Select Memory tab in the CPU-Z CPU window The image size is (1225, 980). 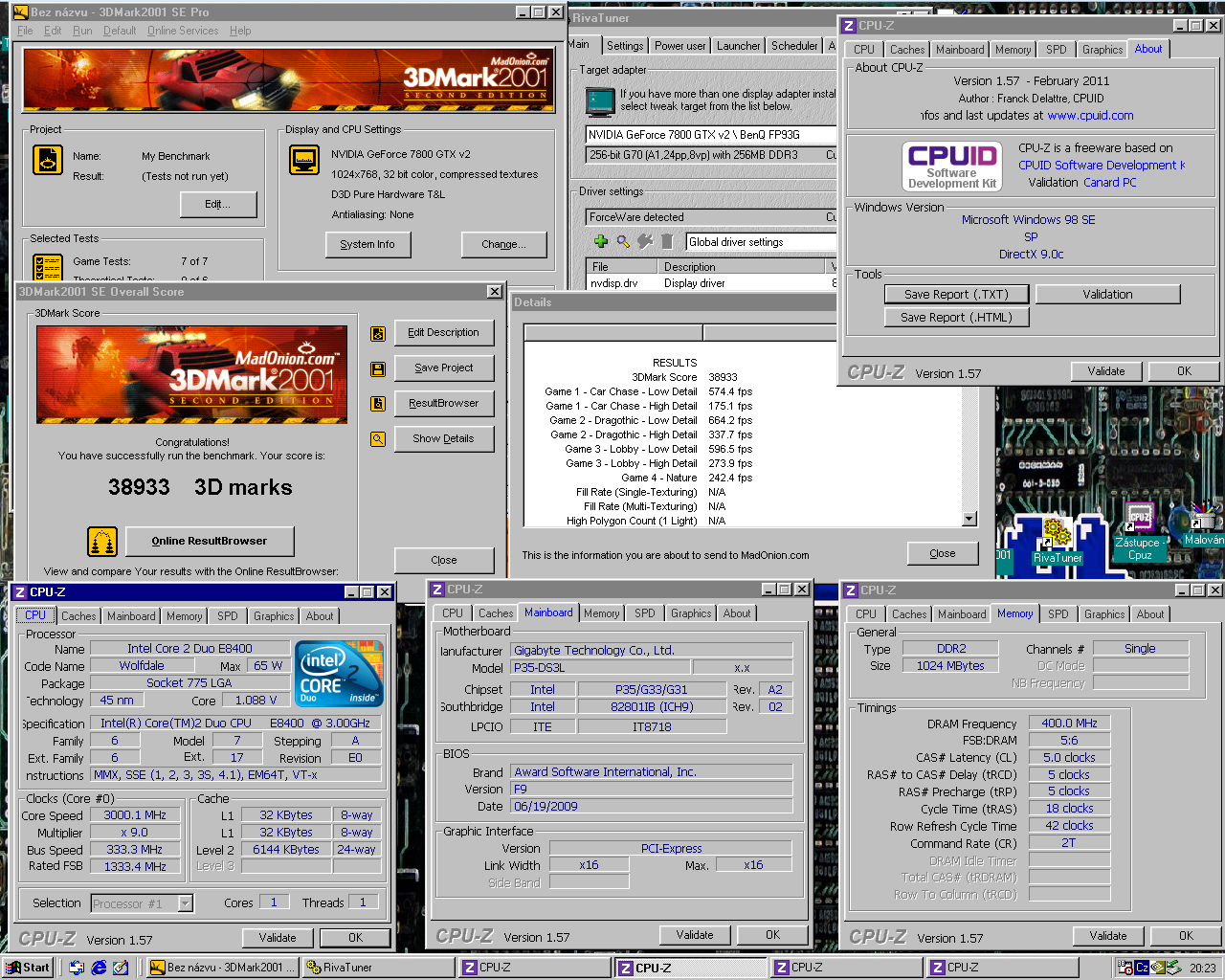pos(184,616)
